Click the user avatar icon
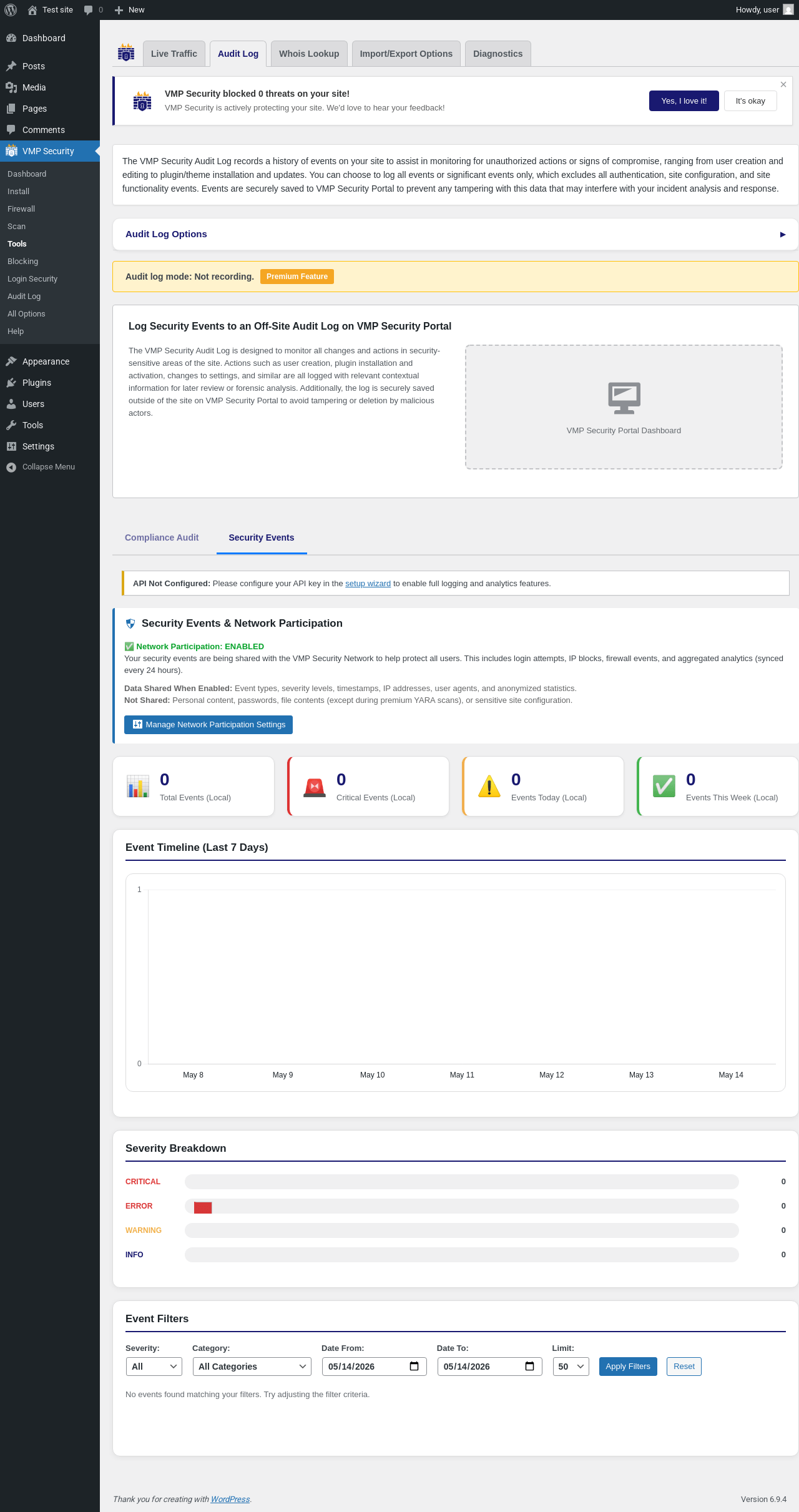Image resolution: width=799 pixels, height=1512 pixels. (x=788, y=10)
